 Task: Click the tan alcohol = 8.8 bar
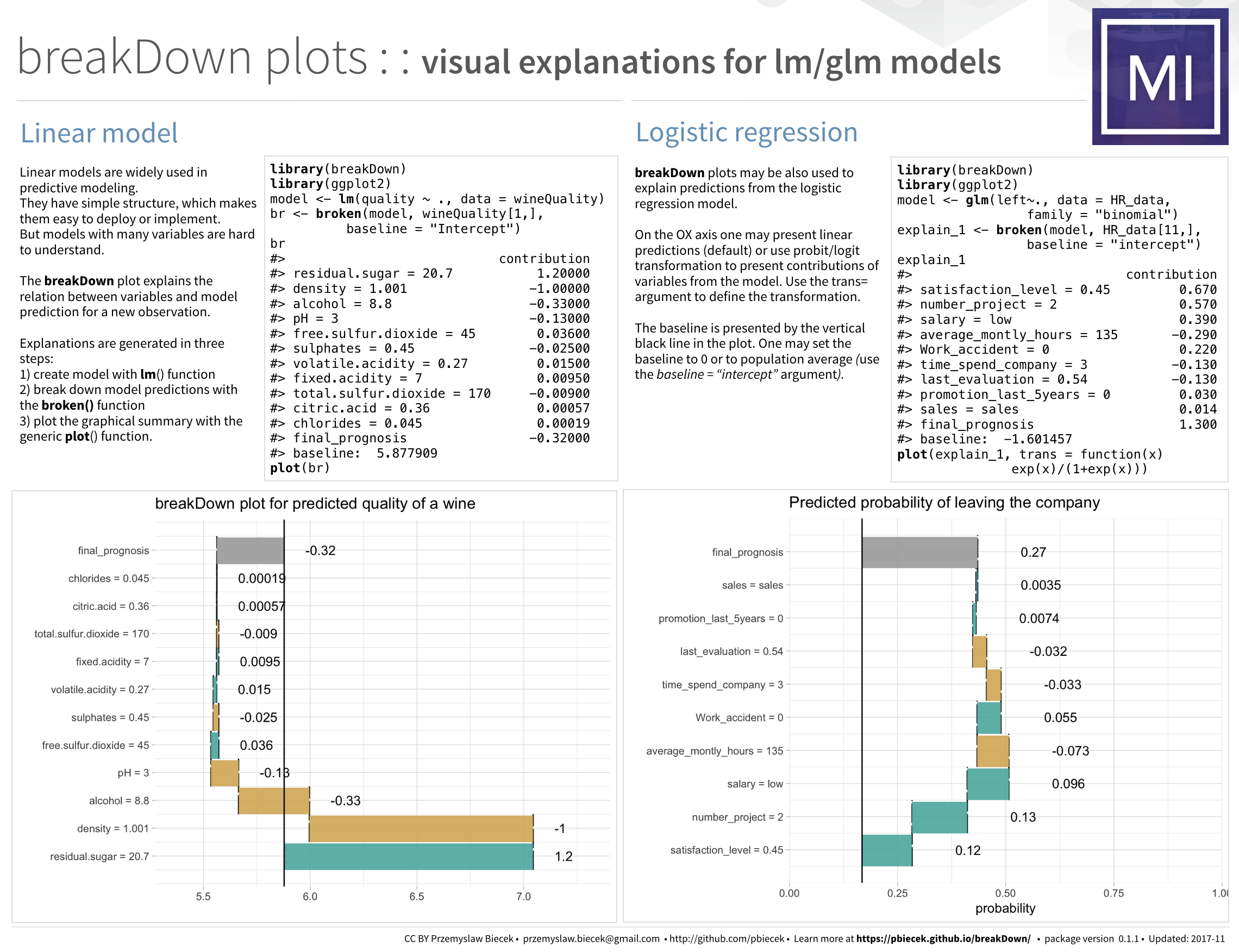274,800
